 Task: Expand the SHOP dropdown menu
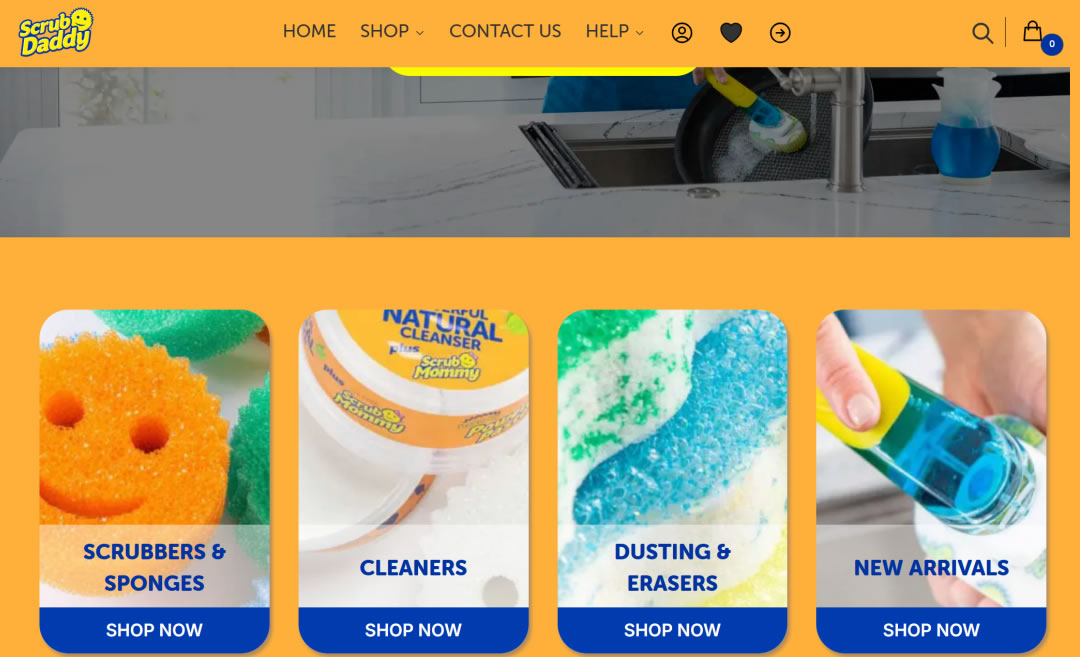392,31
